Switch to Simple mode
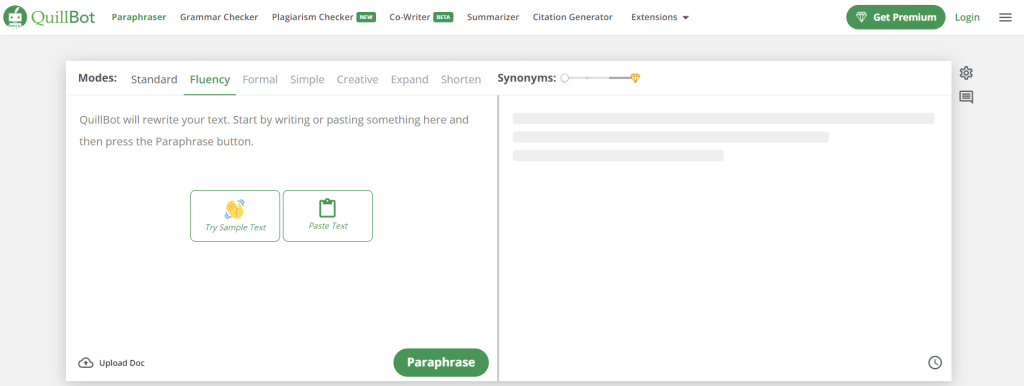This screenshot has height=386, width=1024. pos(307,80)
